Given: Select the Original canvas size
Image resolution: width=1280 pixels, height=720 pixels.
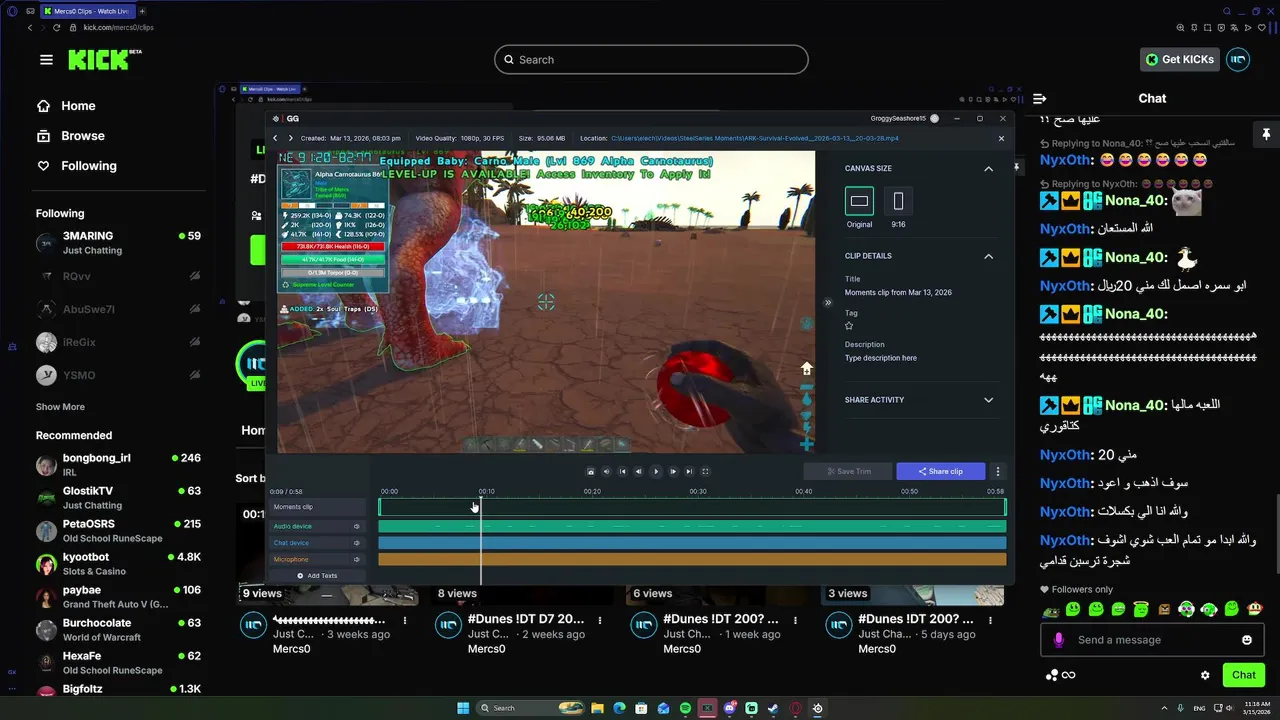Looking at the screenshot, I should [859, 201].
